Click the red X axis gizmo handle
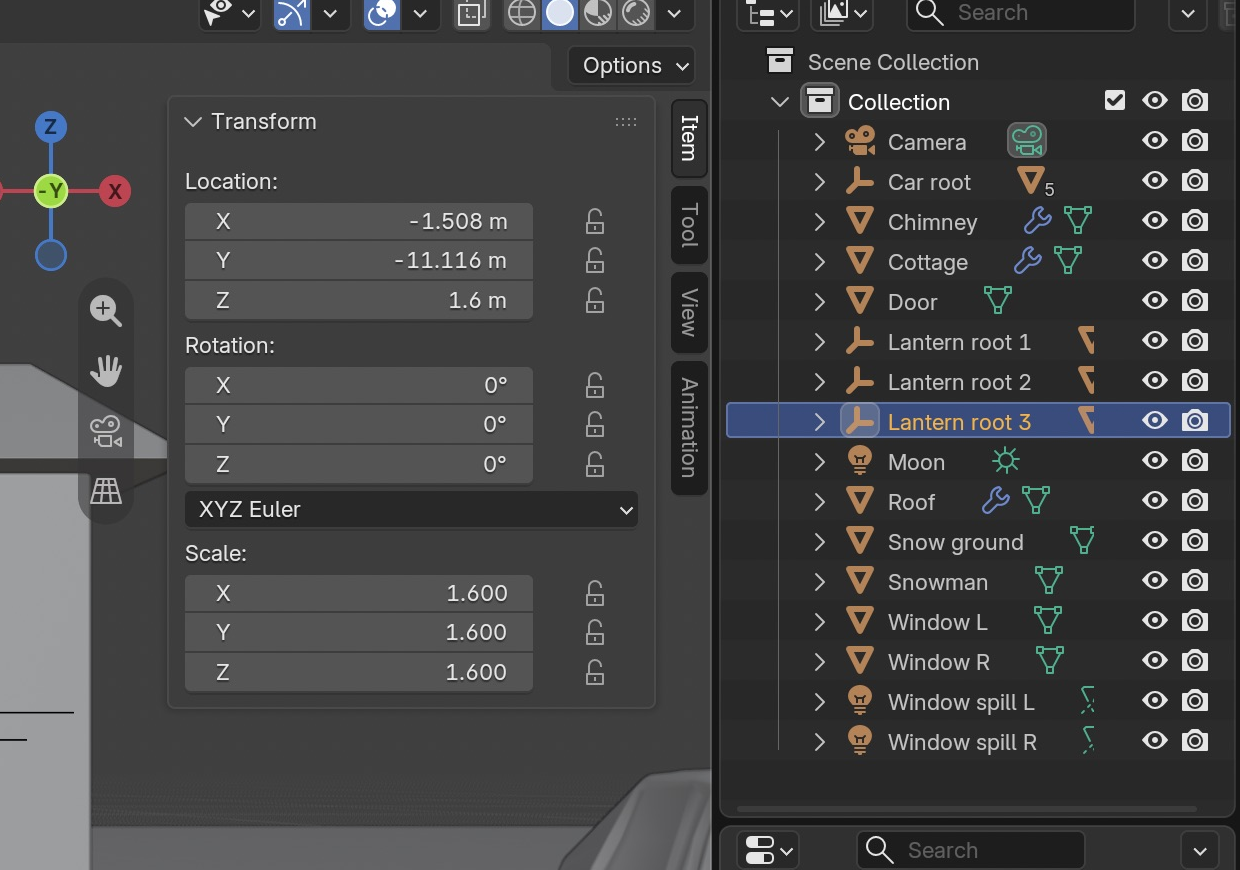Viewport: 1240px width, 870px height. pyautogui.click(x=115, y=191)
